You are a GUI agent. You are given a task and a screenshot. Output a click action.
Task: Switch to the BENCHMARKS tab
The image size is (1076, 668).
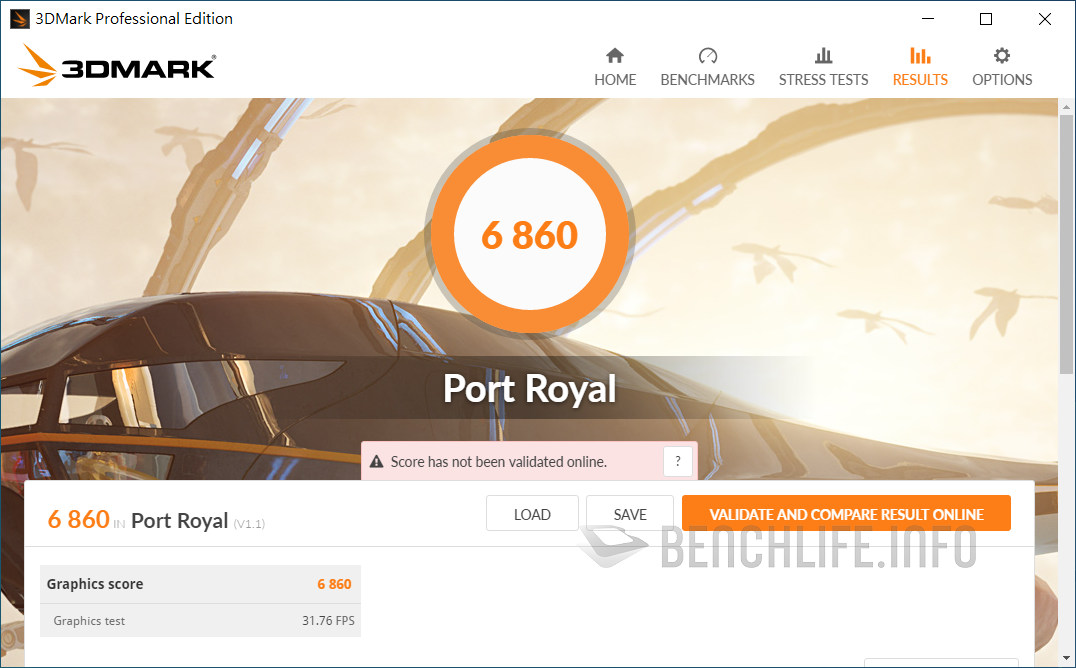point(707,80)
